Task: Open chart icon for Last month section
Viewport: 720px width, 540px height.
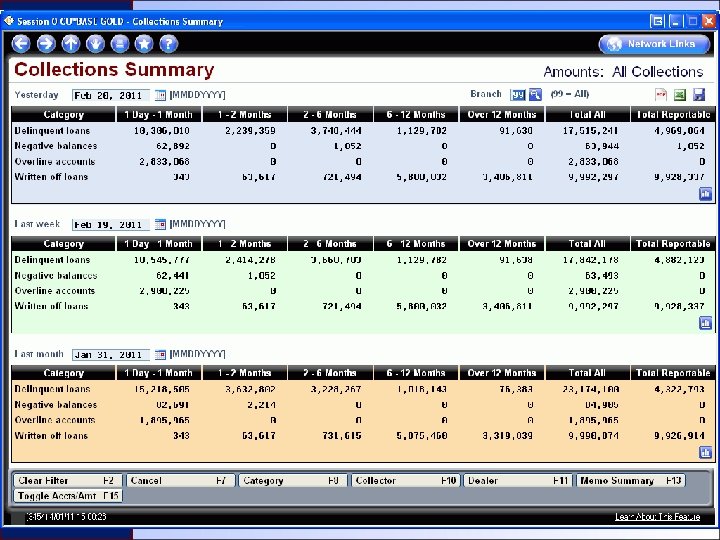Action: (x=705, y=452)
